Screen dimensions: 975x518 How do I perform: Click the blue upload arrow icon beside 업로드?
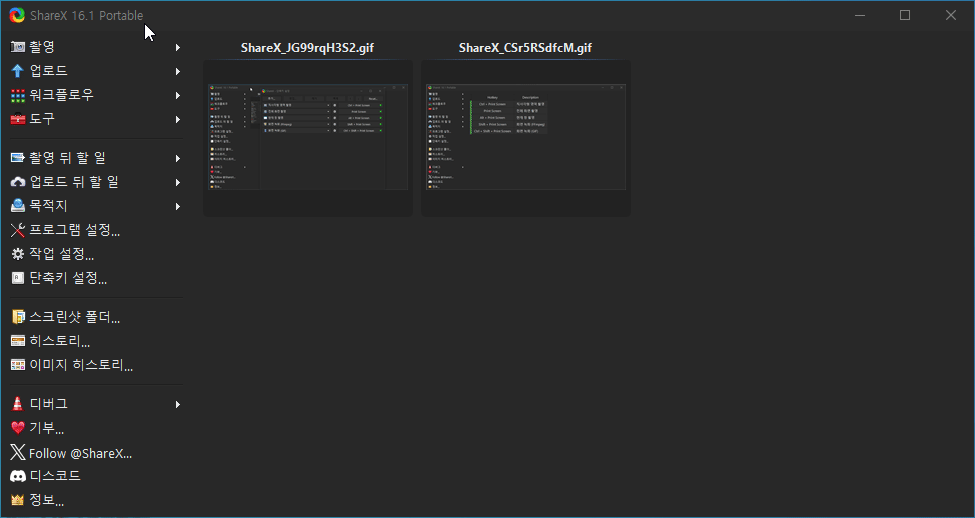[x=17, y=71]
